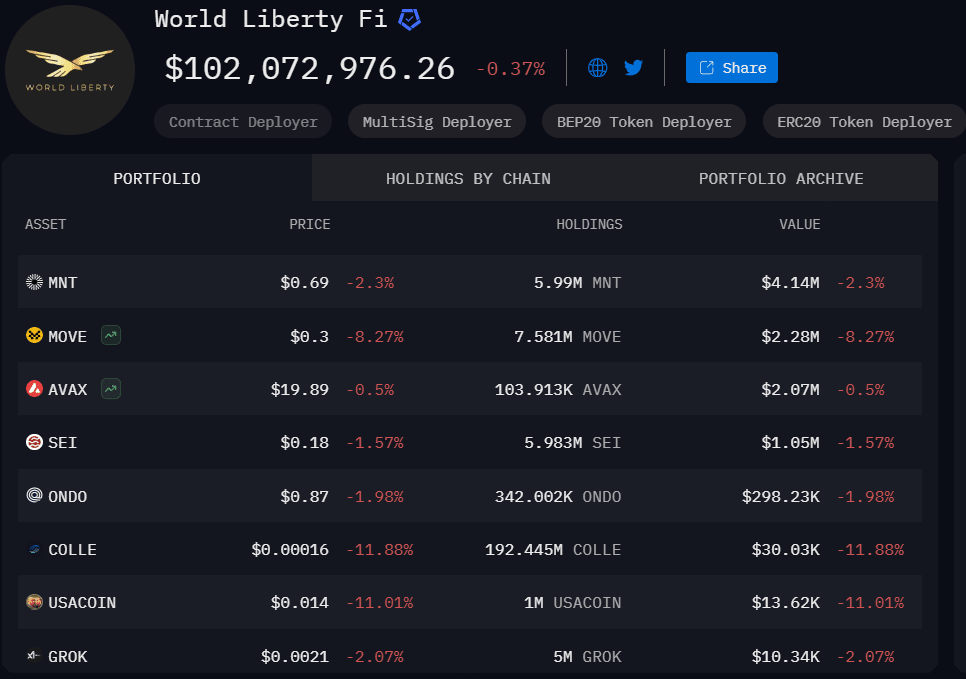Screen dimensions: 966x679
Task: Click the AVAX price $19.89
Action: coord(300,389)
